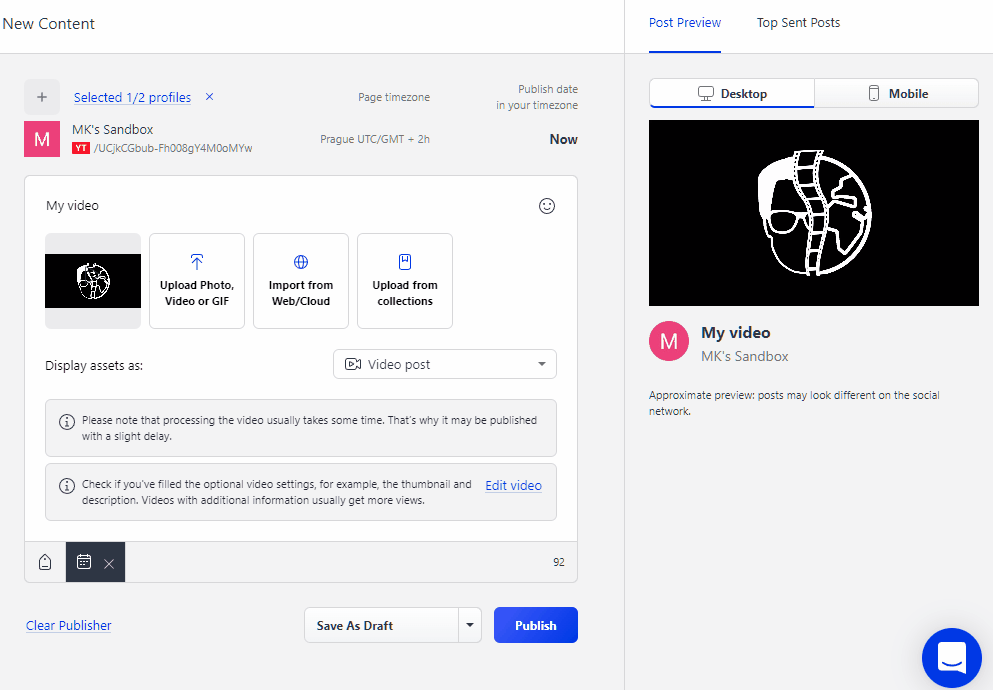The image size is (993, 690).
Task: Click the label tag icon in the composer footer
Action: (x=45, y=562)
